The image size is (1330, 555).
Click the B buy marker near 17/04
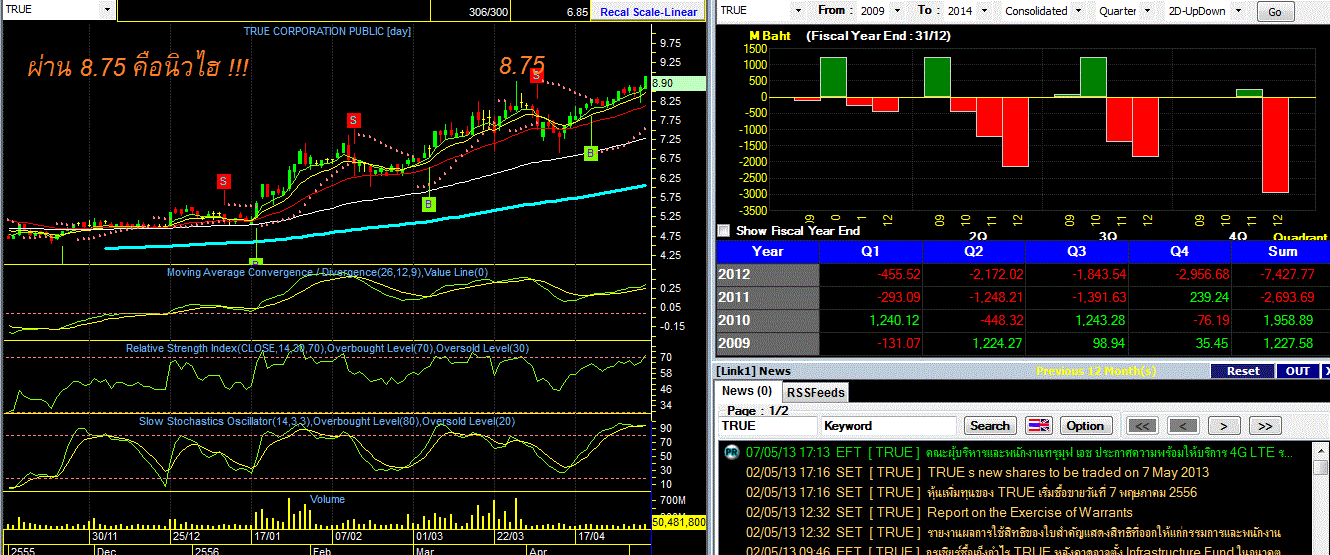click(x=590, y=153)
